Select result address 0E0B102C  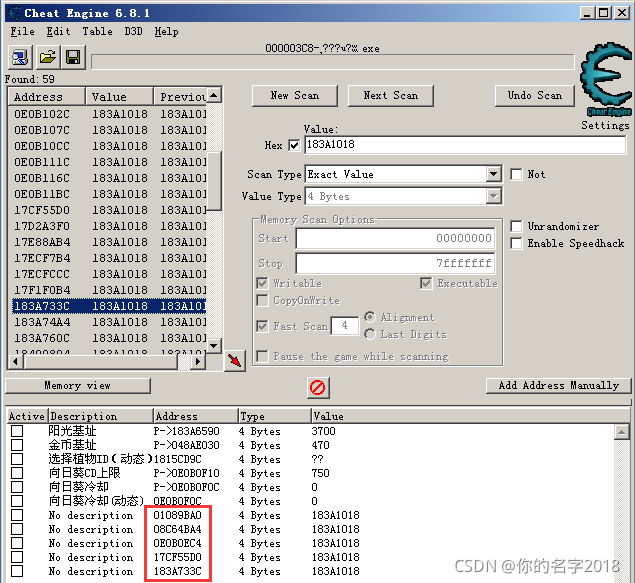[x=42, y=114]
